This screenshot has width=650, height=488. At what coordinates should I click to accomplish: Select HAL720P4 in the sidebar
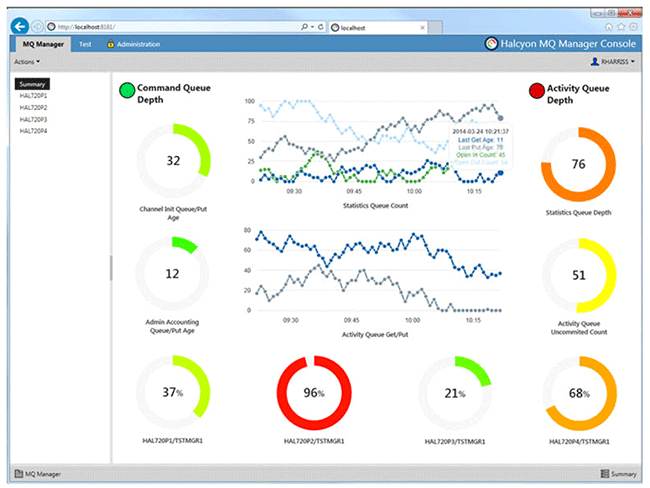[x=33, y=131]
